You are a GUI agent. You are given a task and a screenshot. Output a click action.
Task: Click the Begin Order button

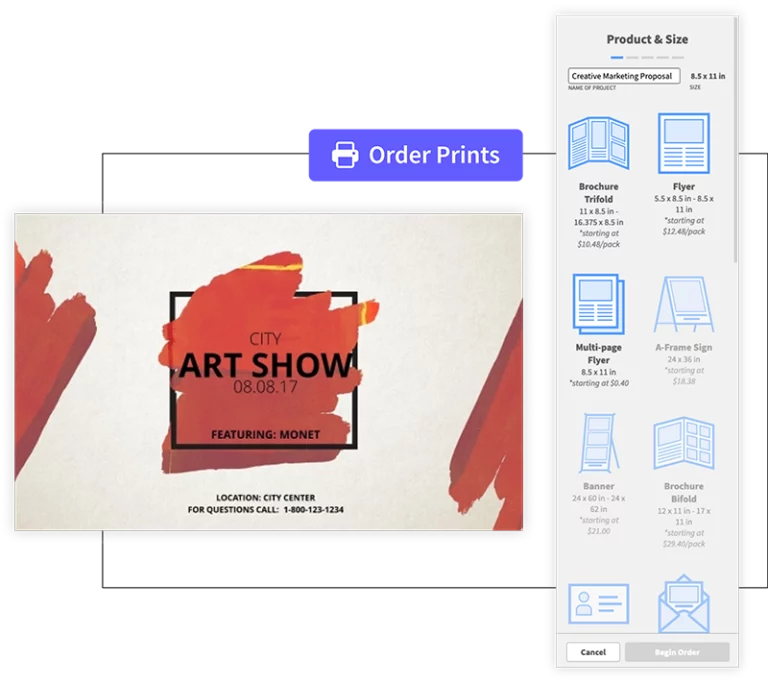677,652
